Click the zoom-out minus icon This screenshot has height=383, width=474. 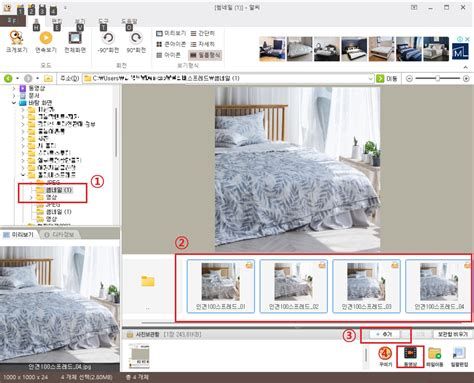(409, 78)
